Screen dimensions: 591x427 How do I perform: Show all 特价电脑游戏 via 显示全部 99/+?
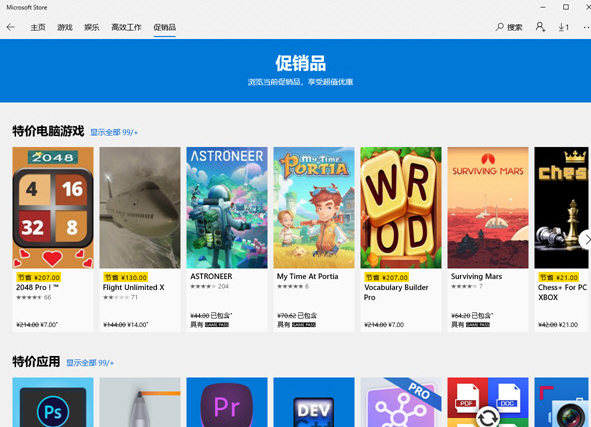pos(114,132)
